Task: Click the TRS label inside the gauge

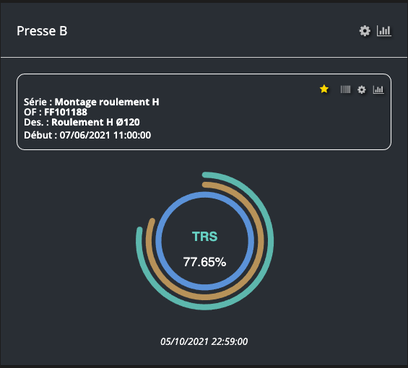Action: [205, 236]
